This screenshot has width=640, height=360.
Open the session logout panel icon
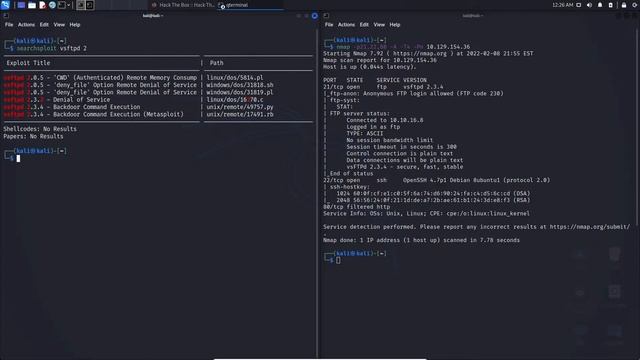click(635, 5)
